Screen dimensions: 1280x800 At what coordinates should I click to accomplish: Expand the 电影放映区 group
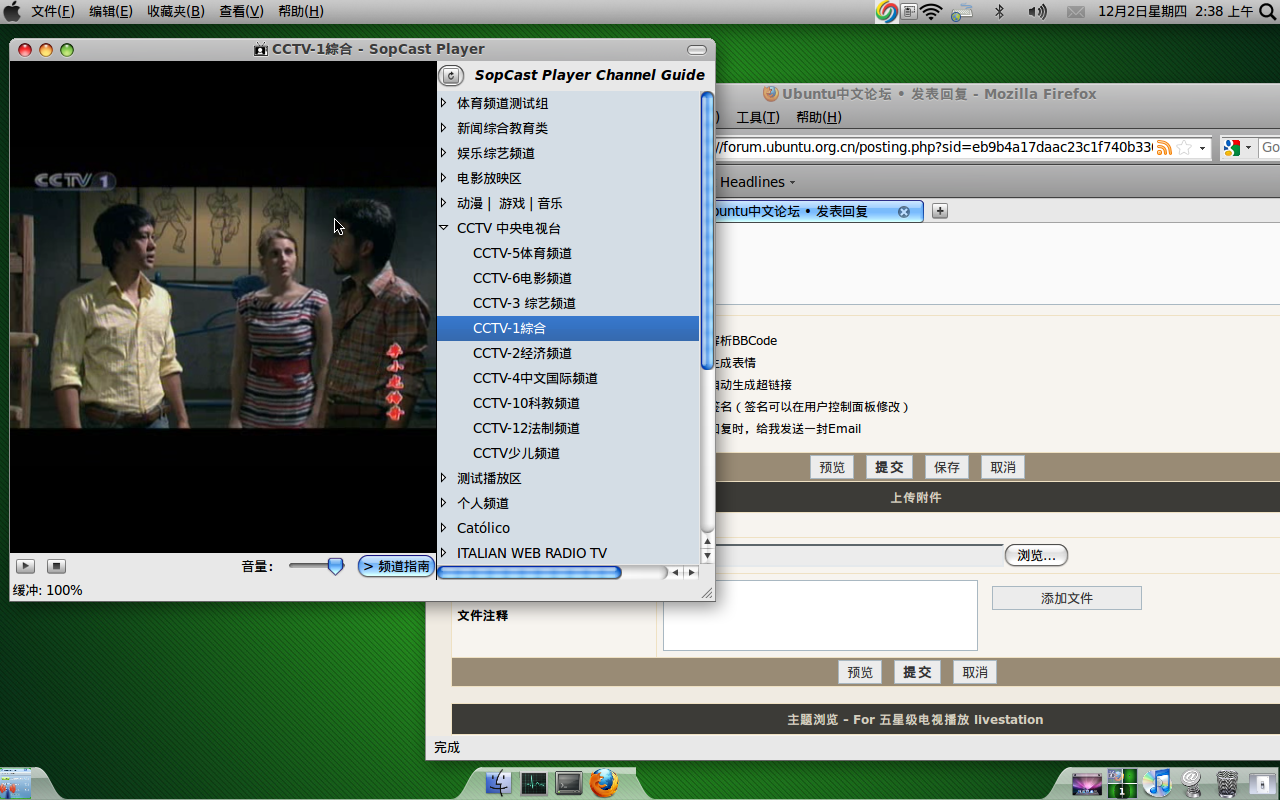pyautogui.click(x=444, y=178)
